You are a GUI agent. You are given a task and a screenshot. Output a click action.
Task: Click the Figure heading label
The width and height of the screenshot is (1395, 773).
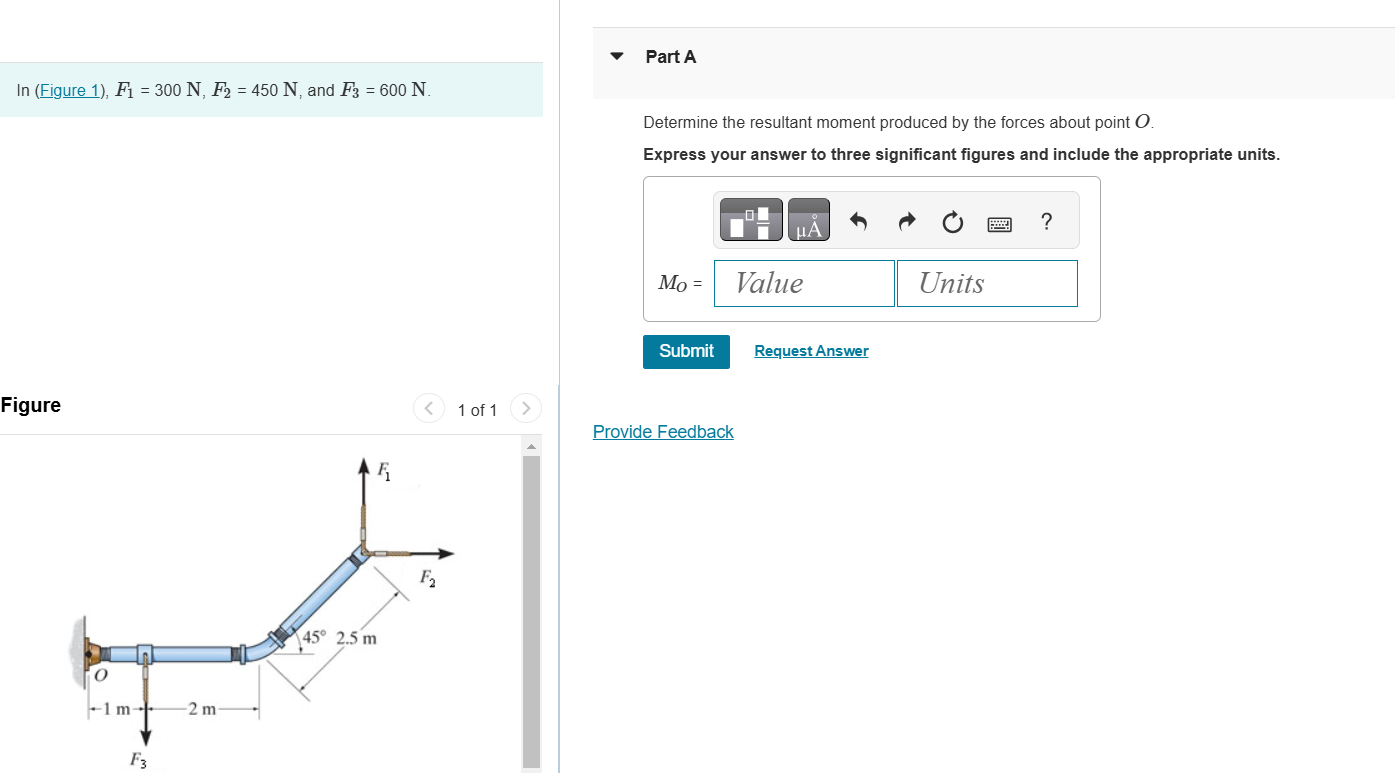pos(31,405)
